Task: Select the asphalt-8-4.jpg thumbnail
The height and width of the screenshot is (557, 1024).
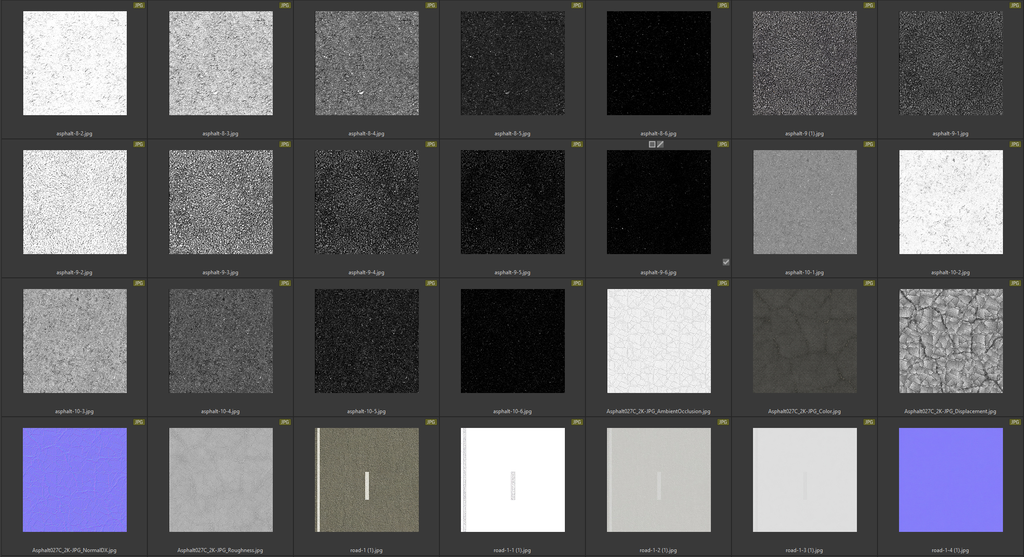Action: (367, 63)
